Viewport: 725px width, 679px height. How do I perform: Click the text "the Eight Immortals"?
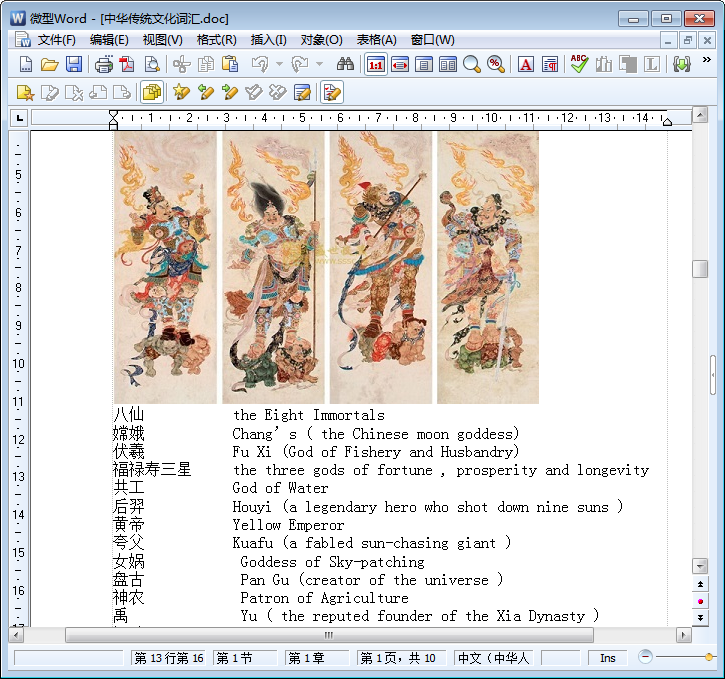point(308,415)
